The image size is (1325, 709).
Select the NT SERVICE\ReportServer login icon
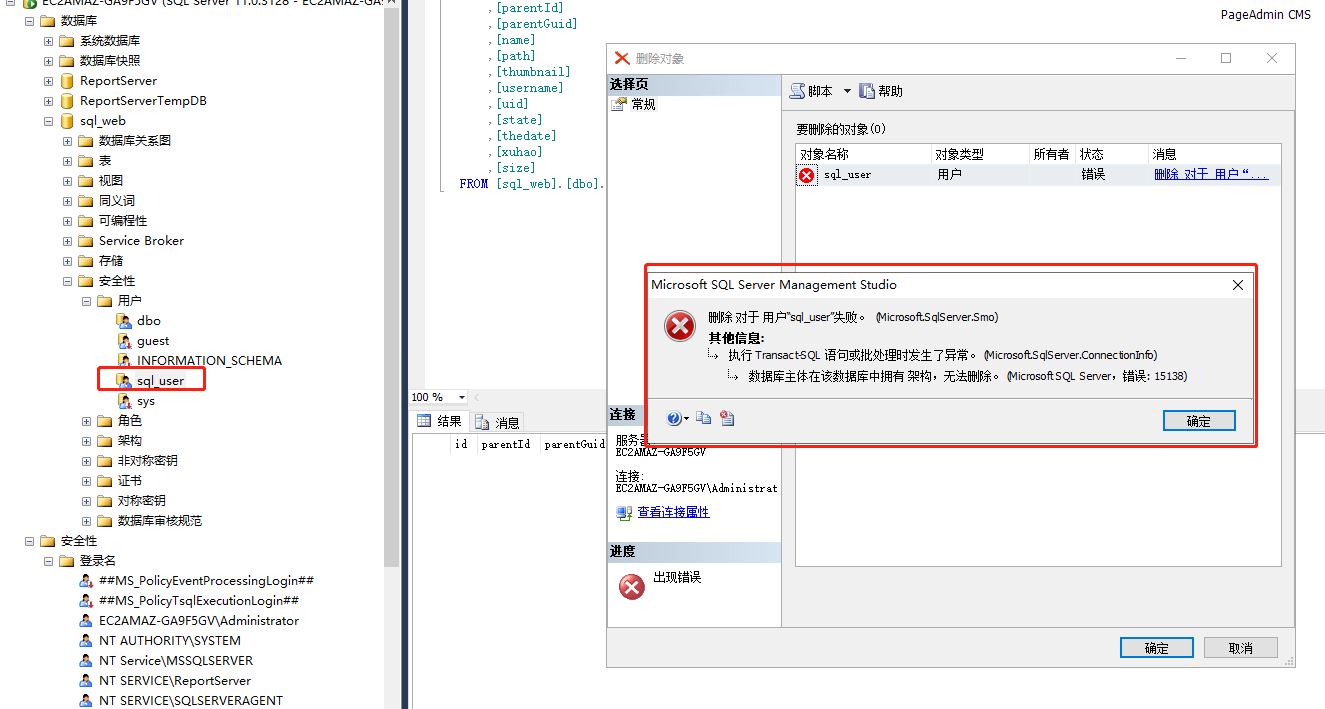pos(86,681)
